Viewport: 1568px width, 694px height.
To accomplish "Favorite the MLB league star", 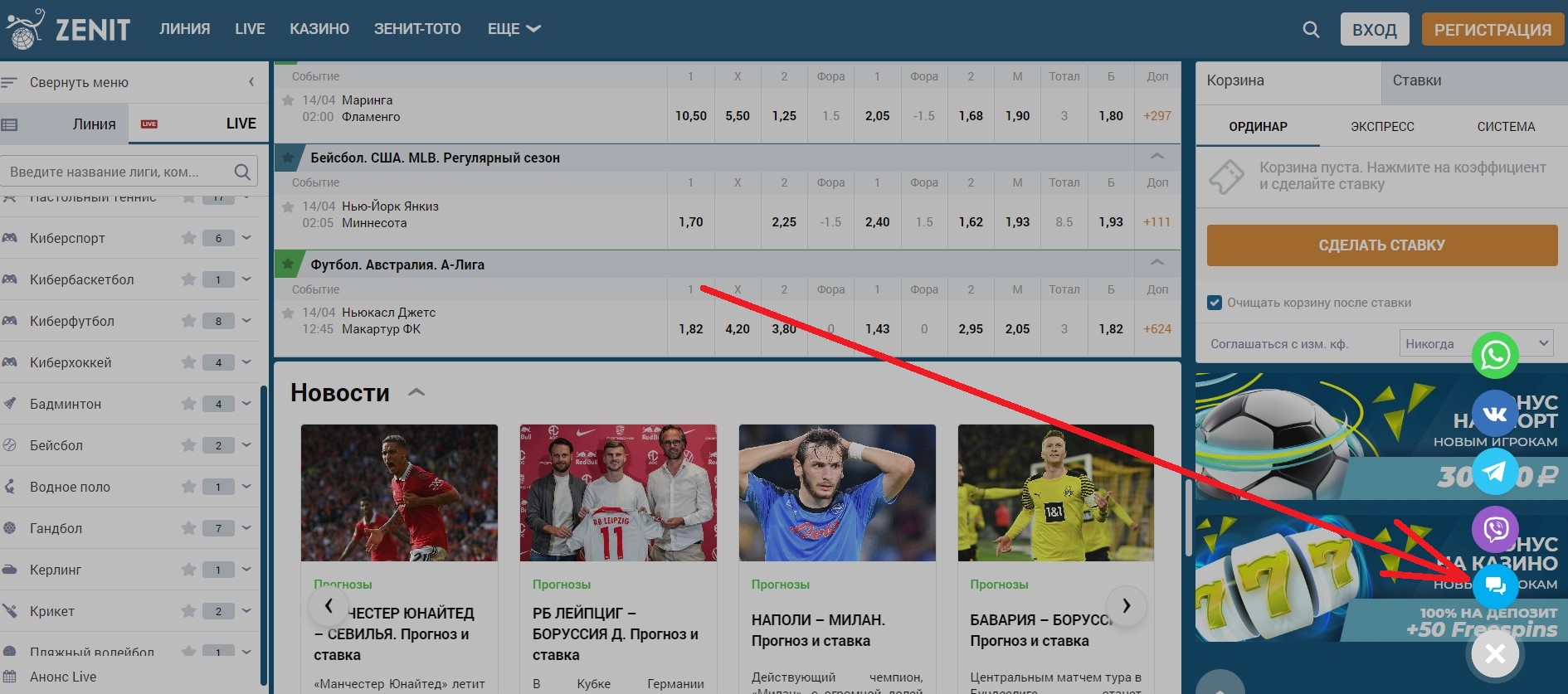I will click(x=288, y=158).
